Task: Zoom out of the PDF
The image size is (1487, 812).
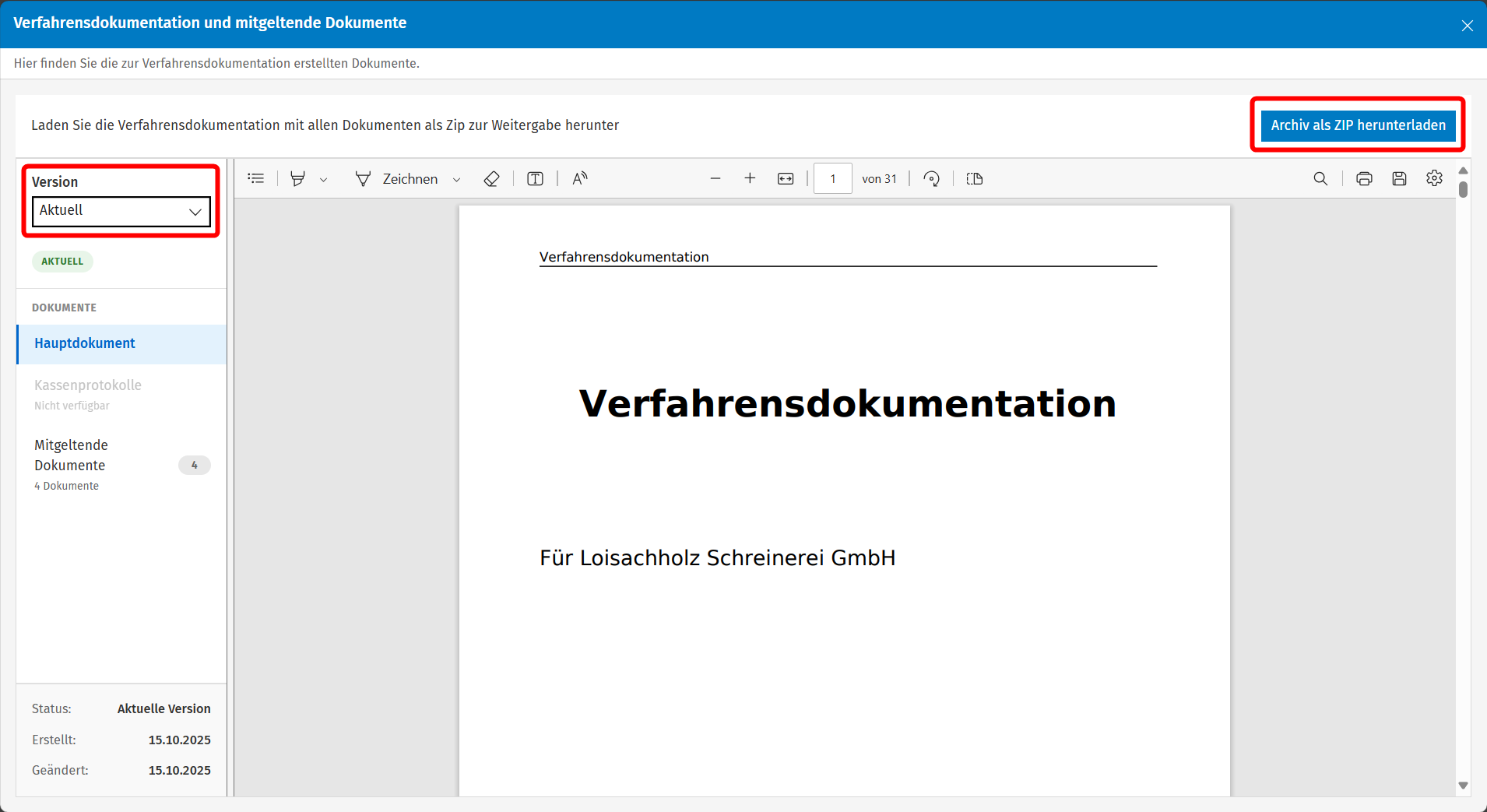Action: (x=715, y=179)
